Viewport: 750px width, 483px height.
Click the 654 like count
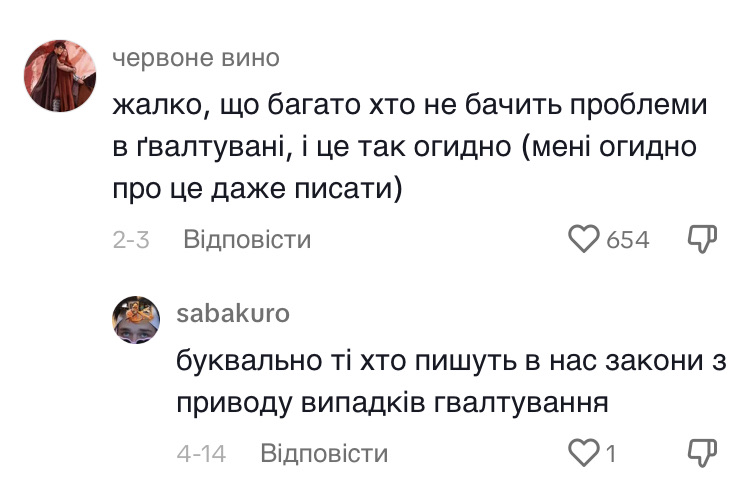628,240
